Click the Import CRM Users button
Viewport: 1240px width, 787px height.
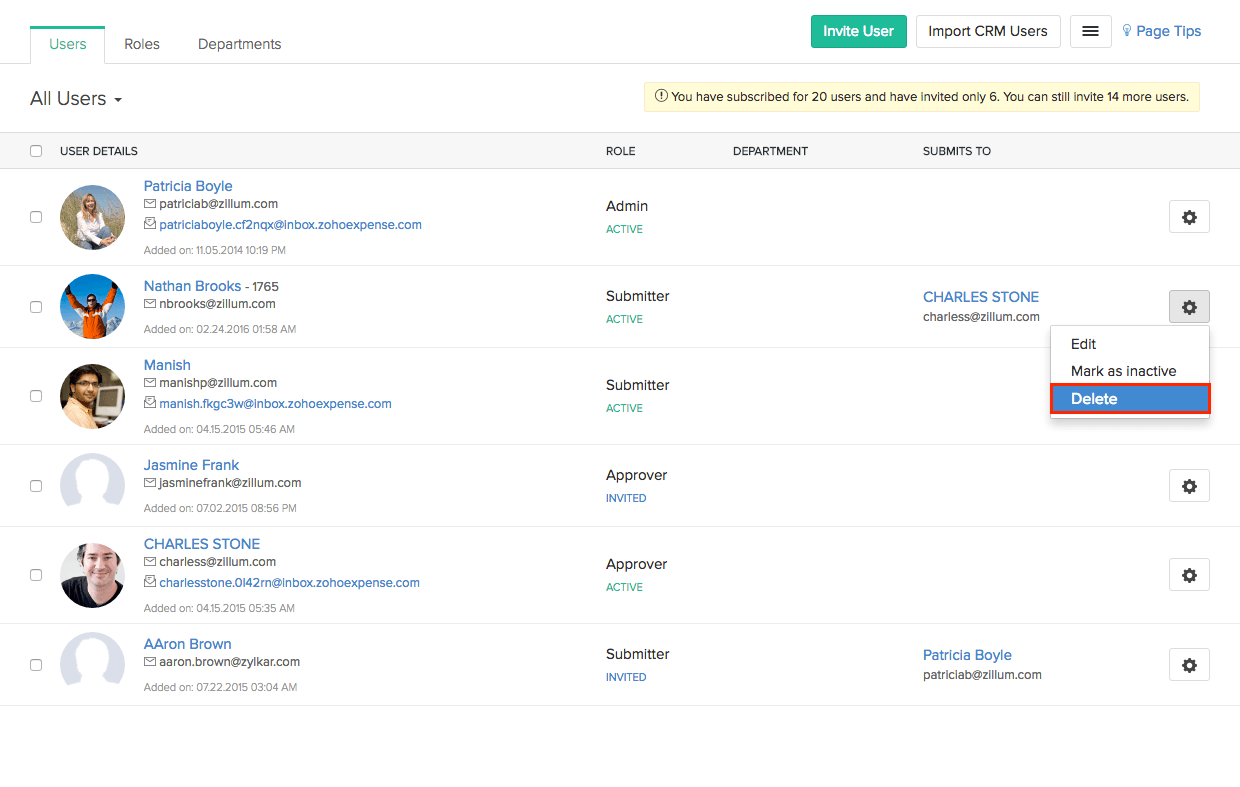[x=987, y=31]
